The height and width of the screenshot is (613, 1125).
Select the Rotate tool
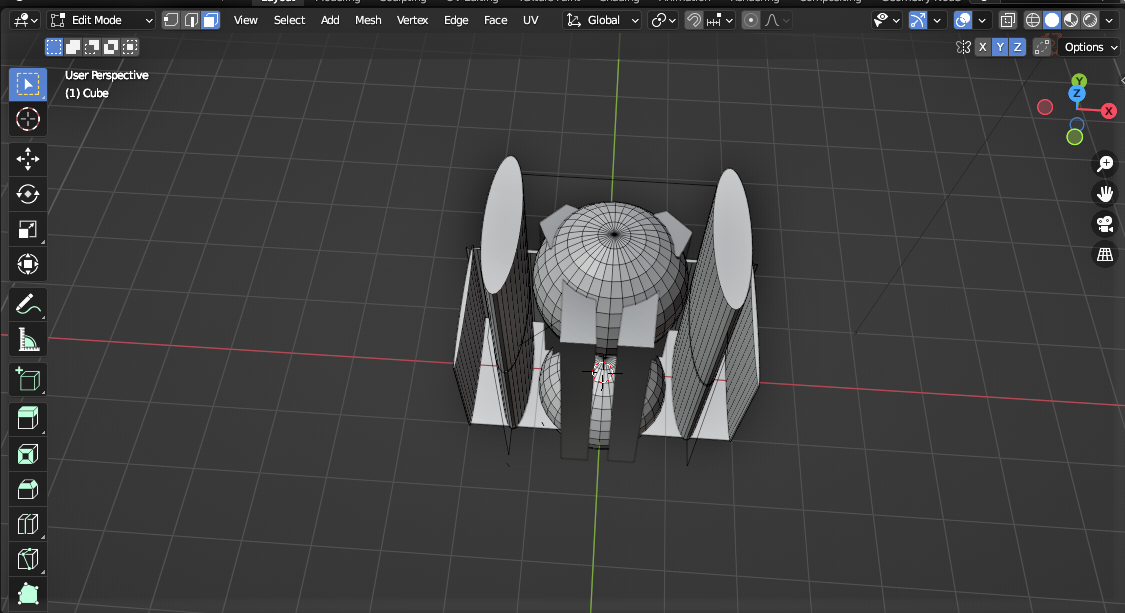point(27,193)
